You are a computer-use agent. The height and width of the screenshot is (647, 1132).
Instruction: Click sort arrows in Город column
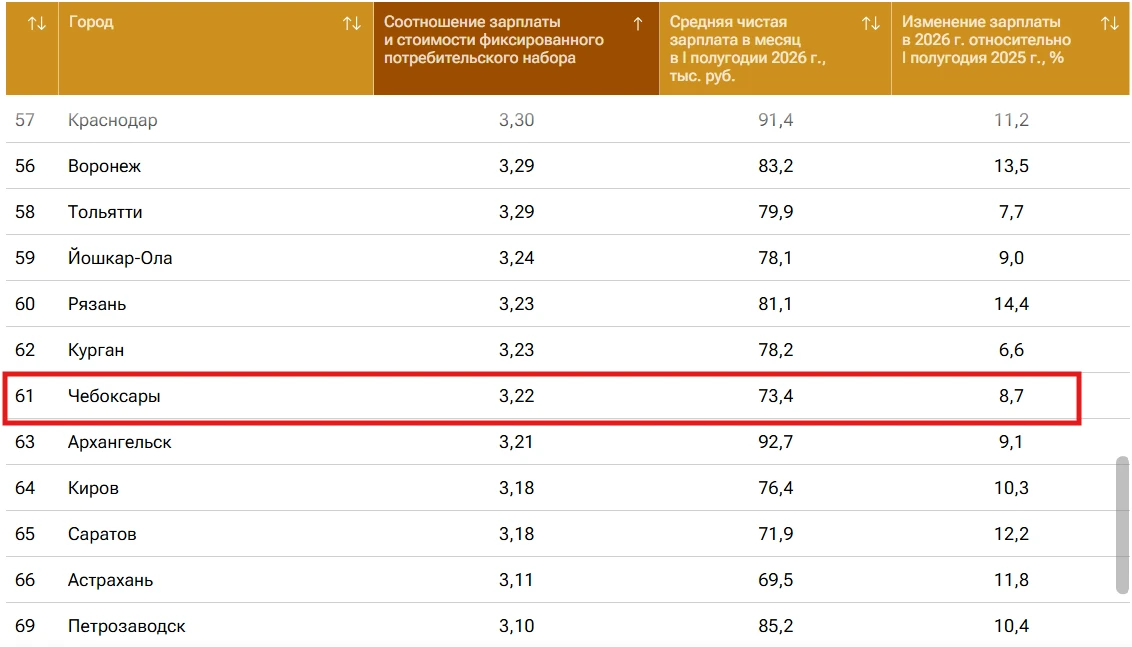coord(352,24)
